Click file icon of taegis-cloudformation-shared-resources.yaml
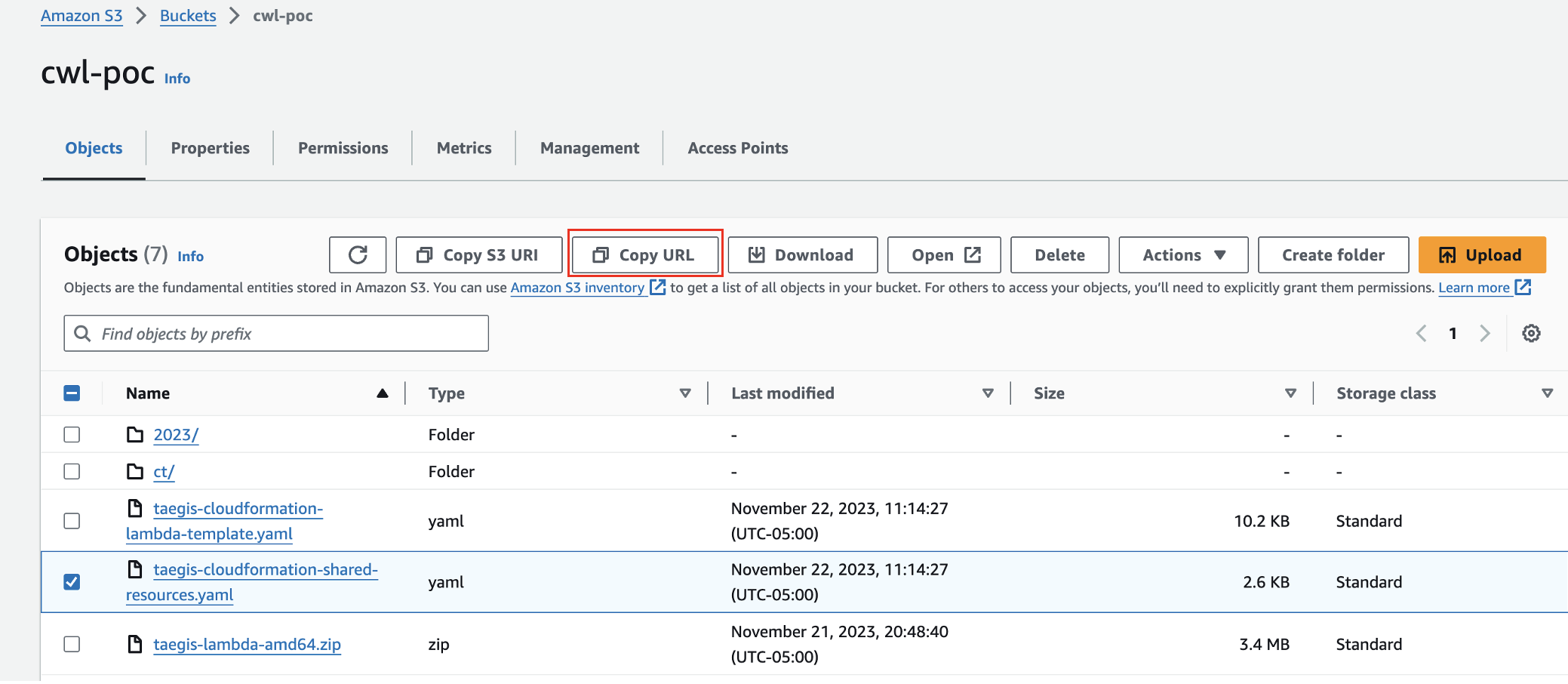This screenshot has height=684, width=1568. tap(135, 569)
